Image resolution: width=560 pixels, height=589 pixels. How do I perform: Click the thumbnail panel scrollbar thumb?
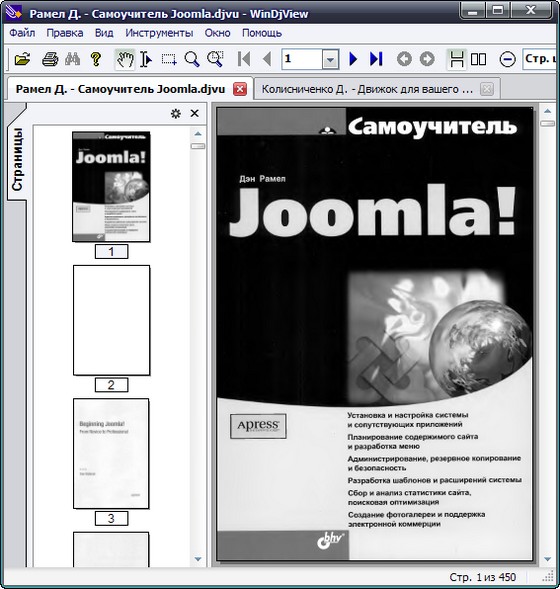point(198,146)
